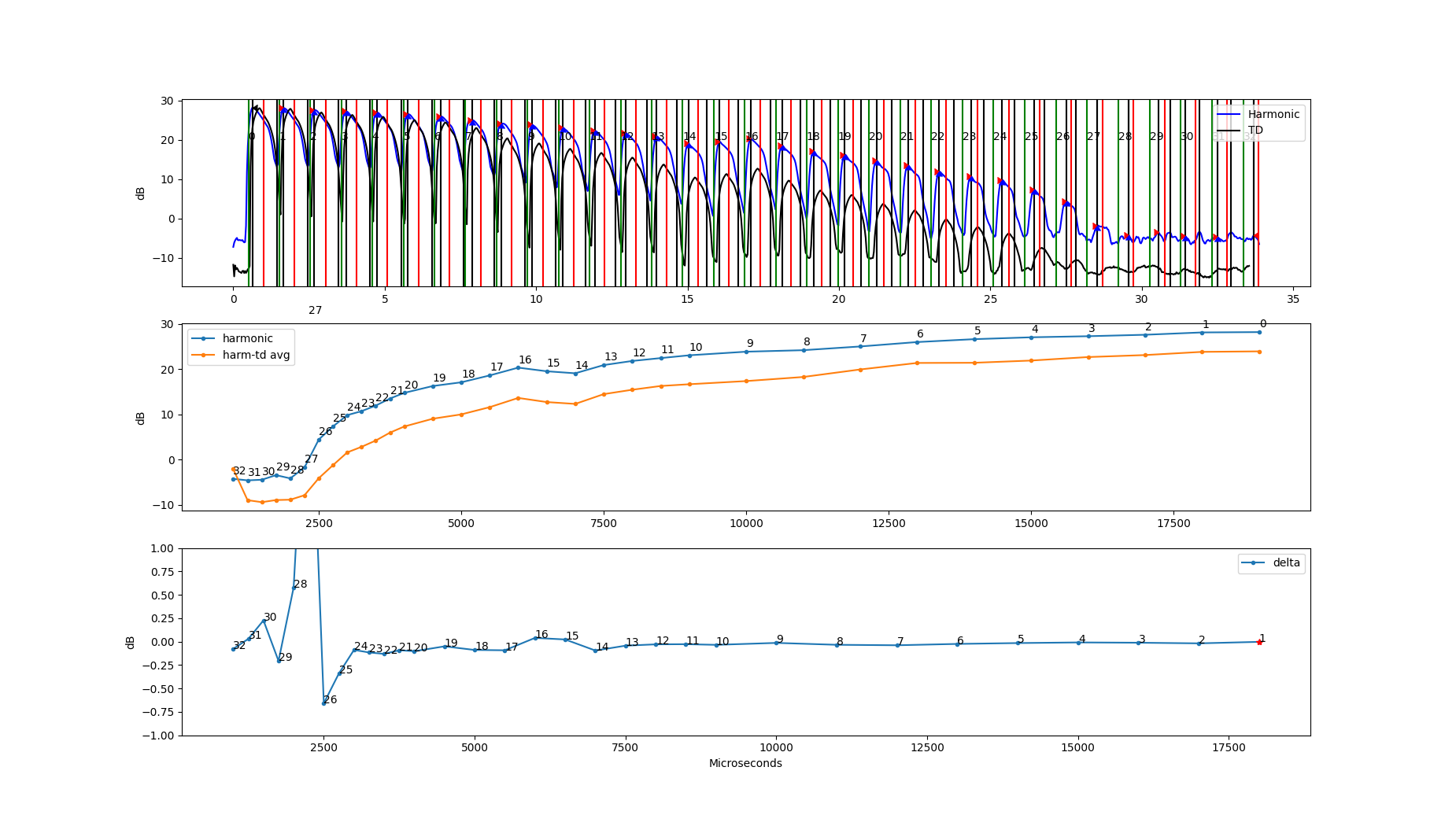This screenshot has height=826, width=1456.
Task: Select '7500' x tick under bottom plot
Action: click(x=625, y=747)
